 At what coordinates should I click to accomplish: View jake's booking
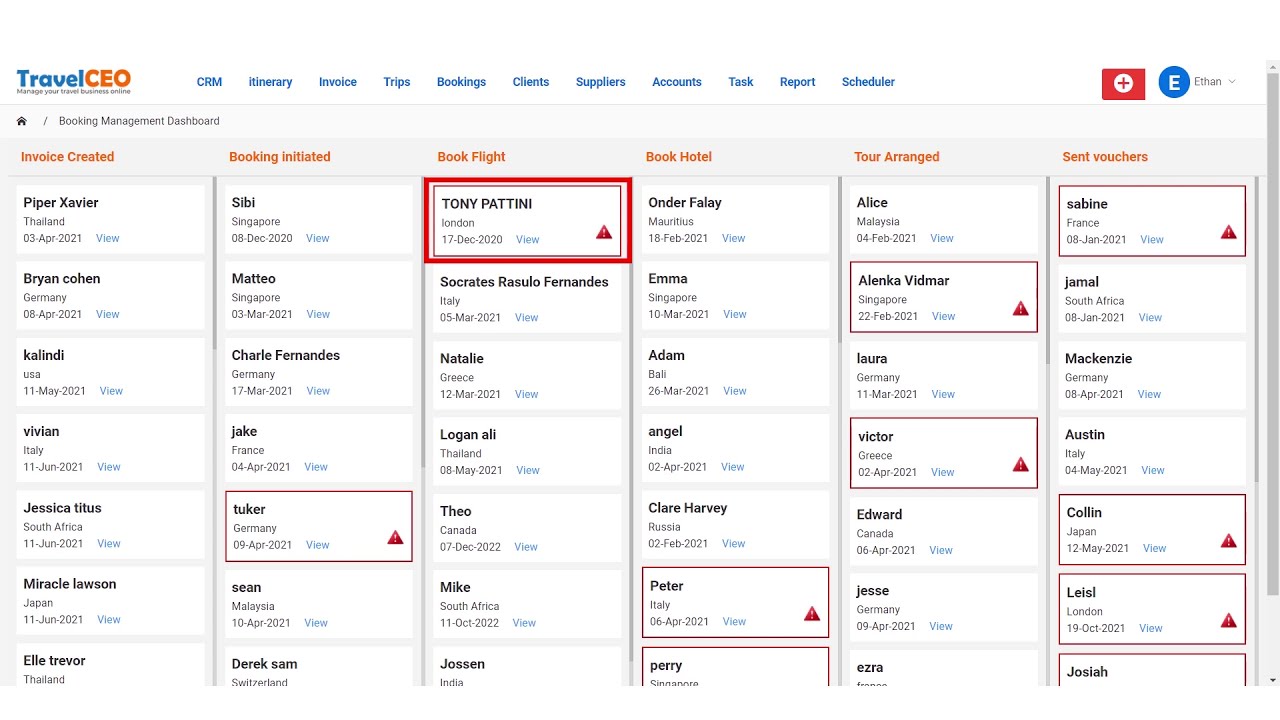(316, 467)
